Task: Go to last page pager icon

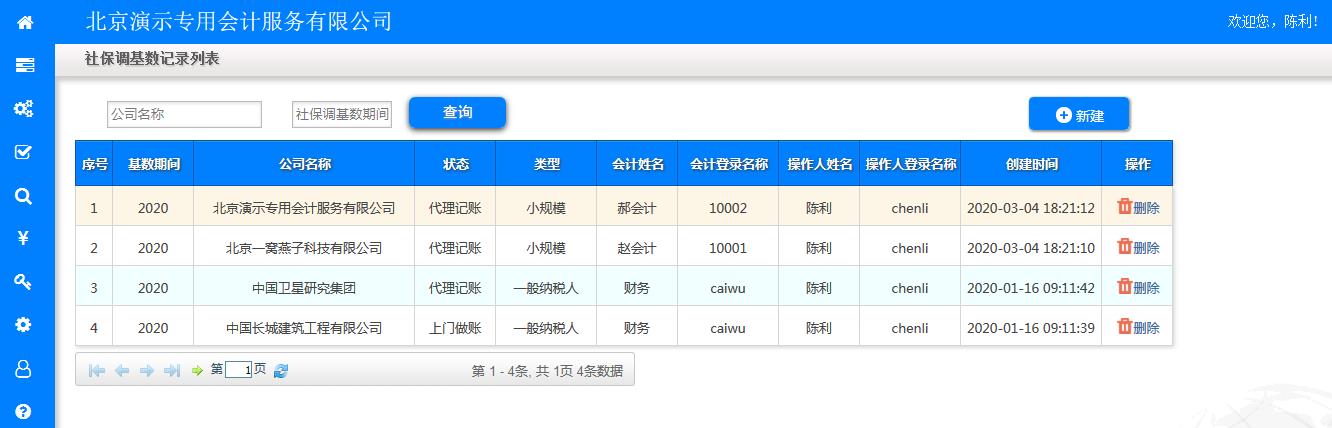Action: [x=172, y=370]
